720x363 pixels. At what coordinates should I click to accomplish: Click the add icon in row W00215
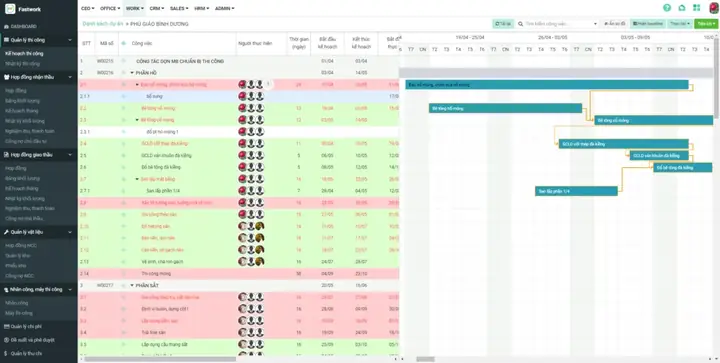pos(123,61)
